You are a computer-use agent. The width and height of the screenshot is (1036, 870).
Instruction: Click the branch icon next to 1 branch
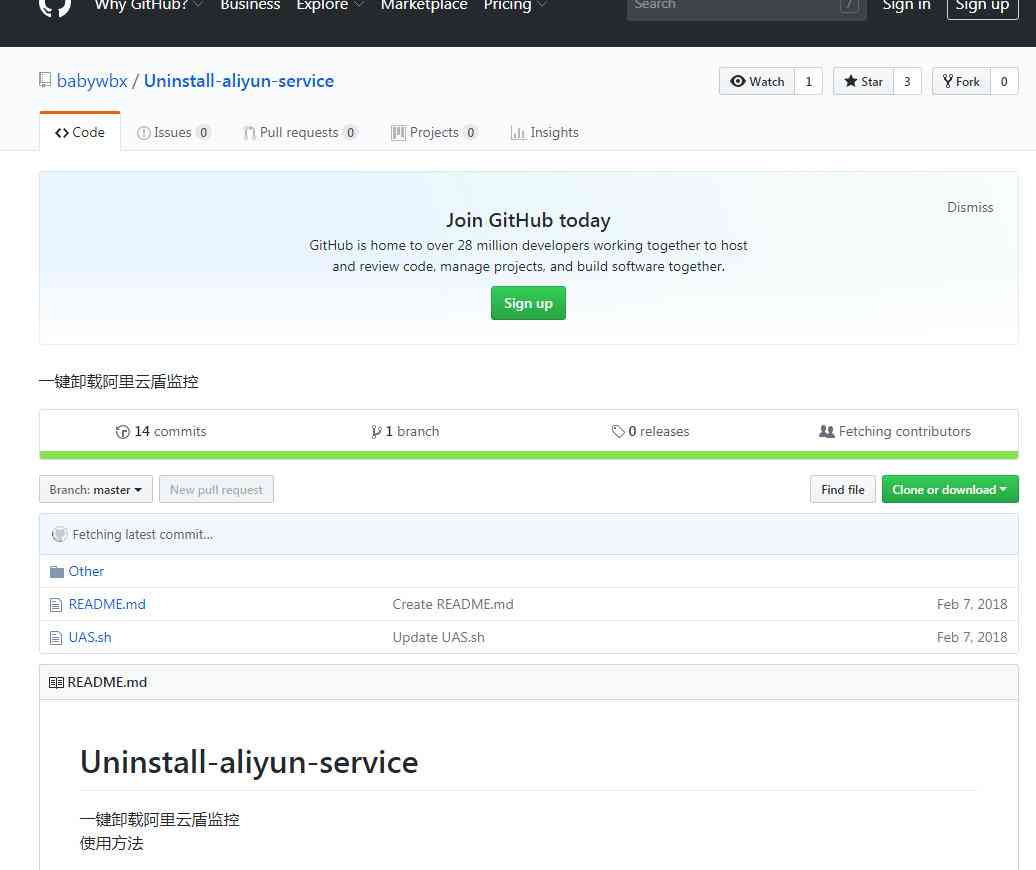click(x=376, y=431)
